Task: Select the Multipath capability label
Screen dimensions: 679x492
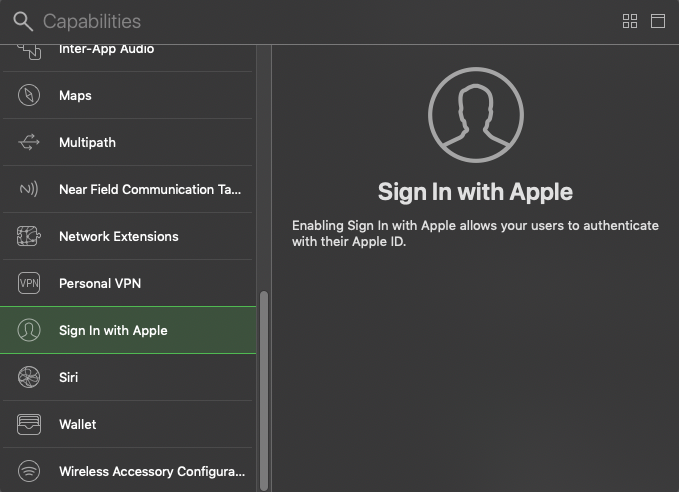Action: pyautogui.click(x=87, y=143)
